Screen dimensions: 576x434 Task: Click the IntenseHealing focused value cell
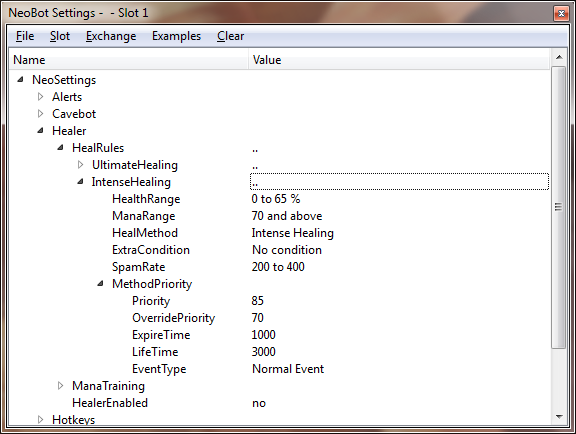click(x=399, y=182)
